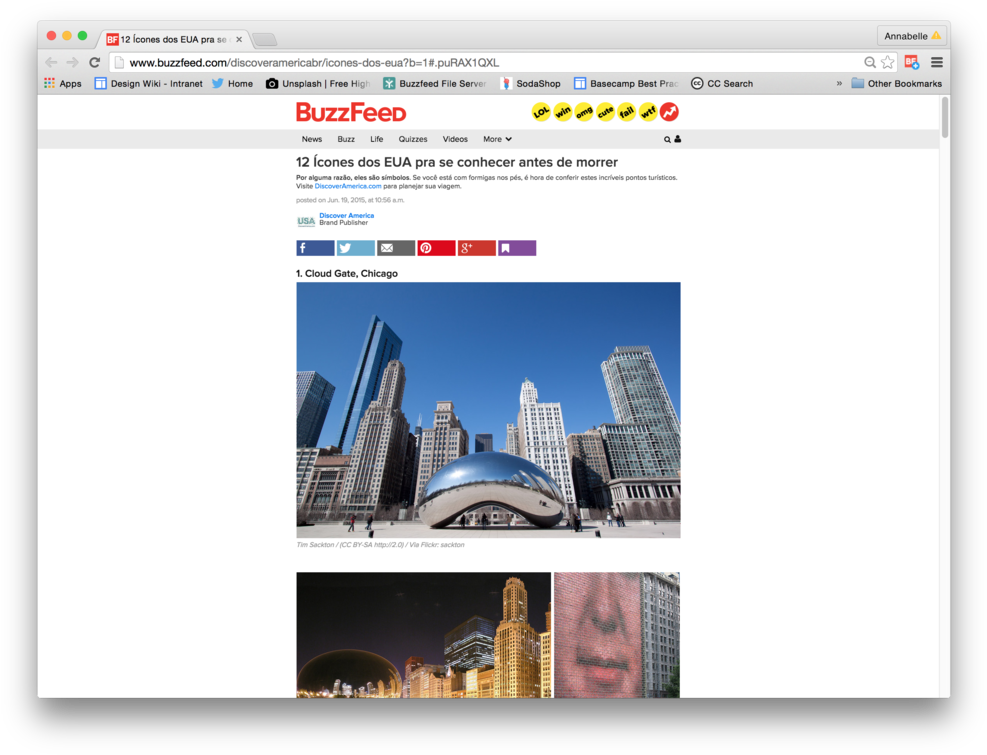Share the article on Google+
The width and height of the screenshot is (987, 755).
476,247
